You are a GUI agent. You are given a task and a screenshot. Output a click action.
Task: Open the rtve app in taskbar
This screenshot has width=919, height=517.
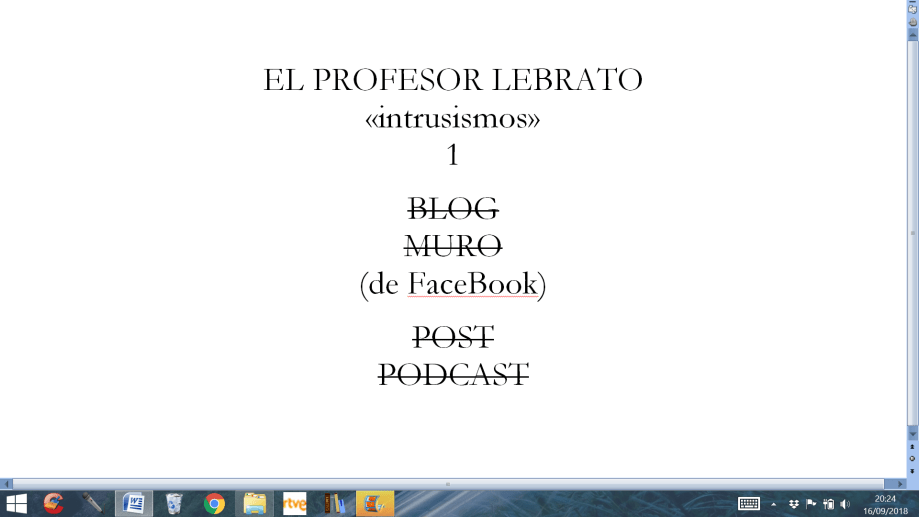tap(294, 503)
